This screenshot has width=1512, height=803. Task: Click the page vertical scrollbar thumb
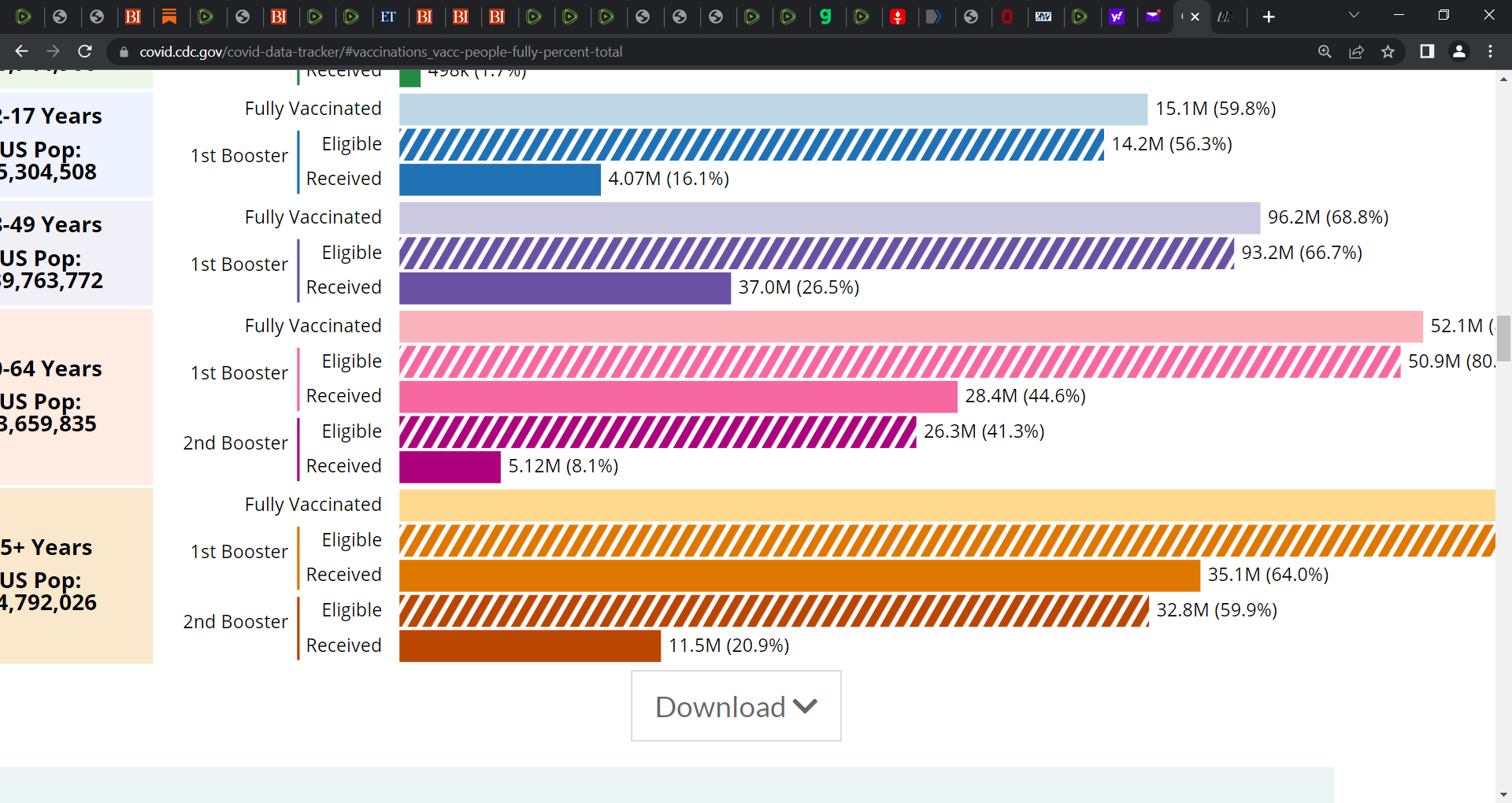click(1503, 338)
